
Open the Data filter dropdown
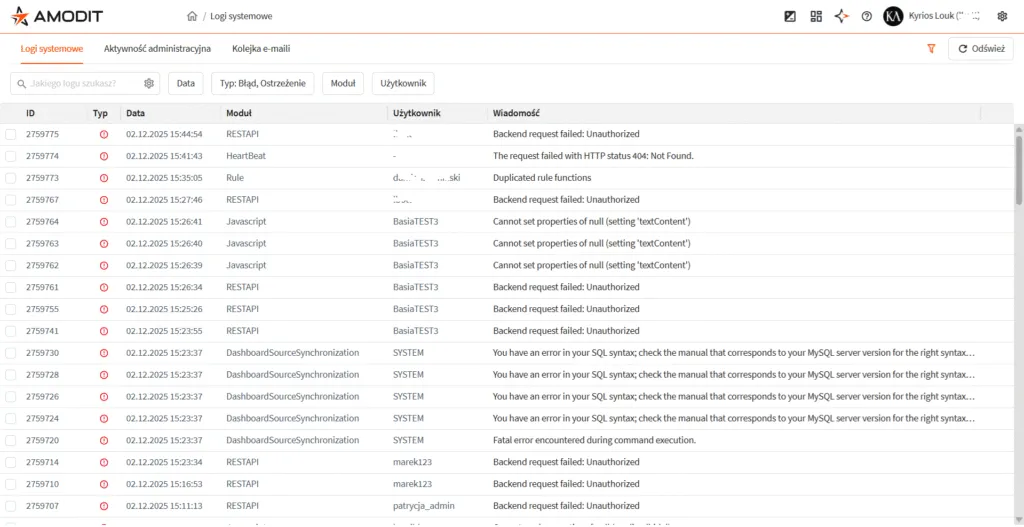pyautogui.click(x=185, y=84)
